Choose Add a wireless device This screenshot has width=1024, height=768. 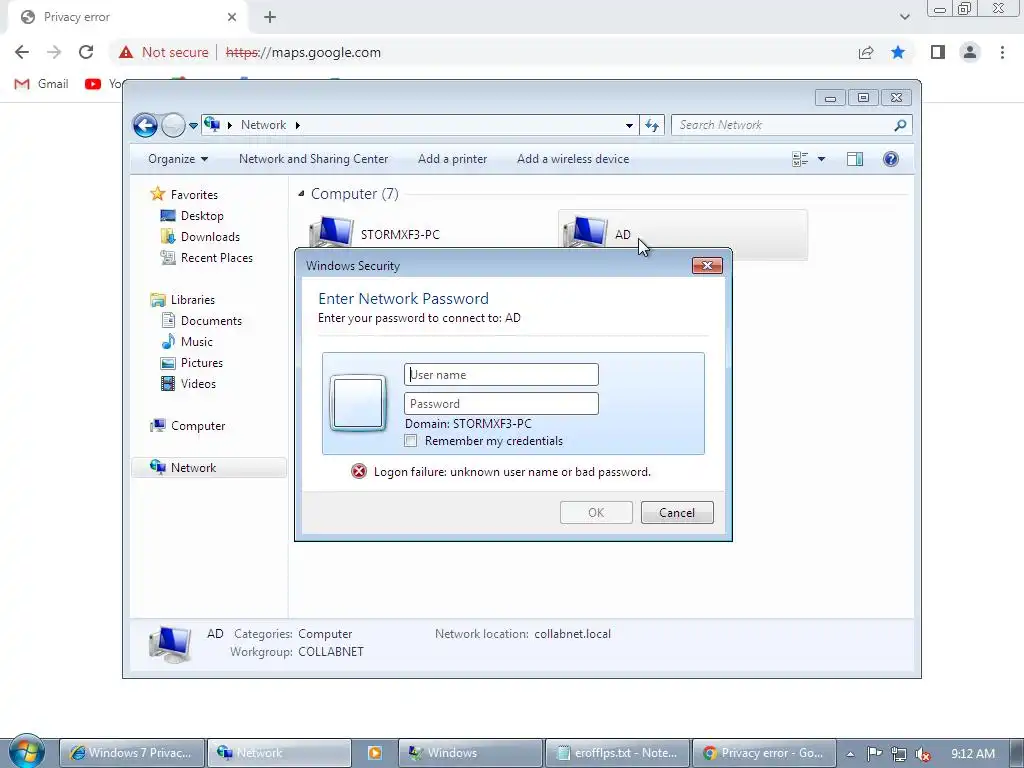pos(573,159)
